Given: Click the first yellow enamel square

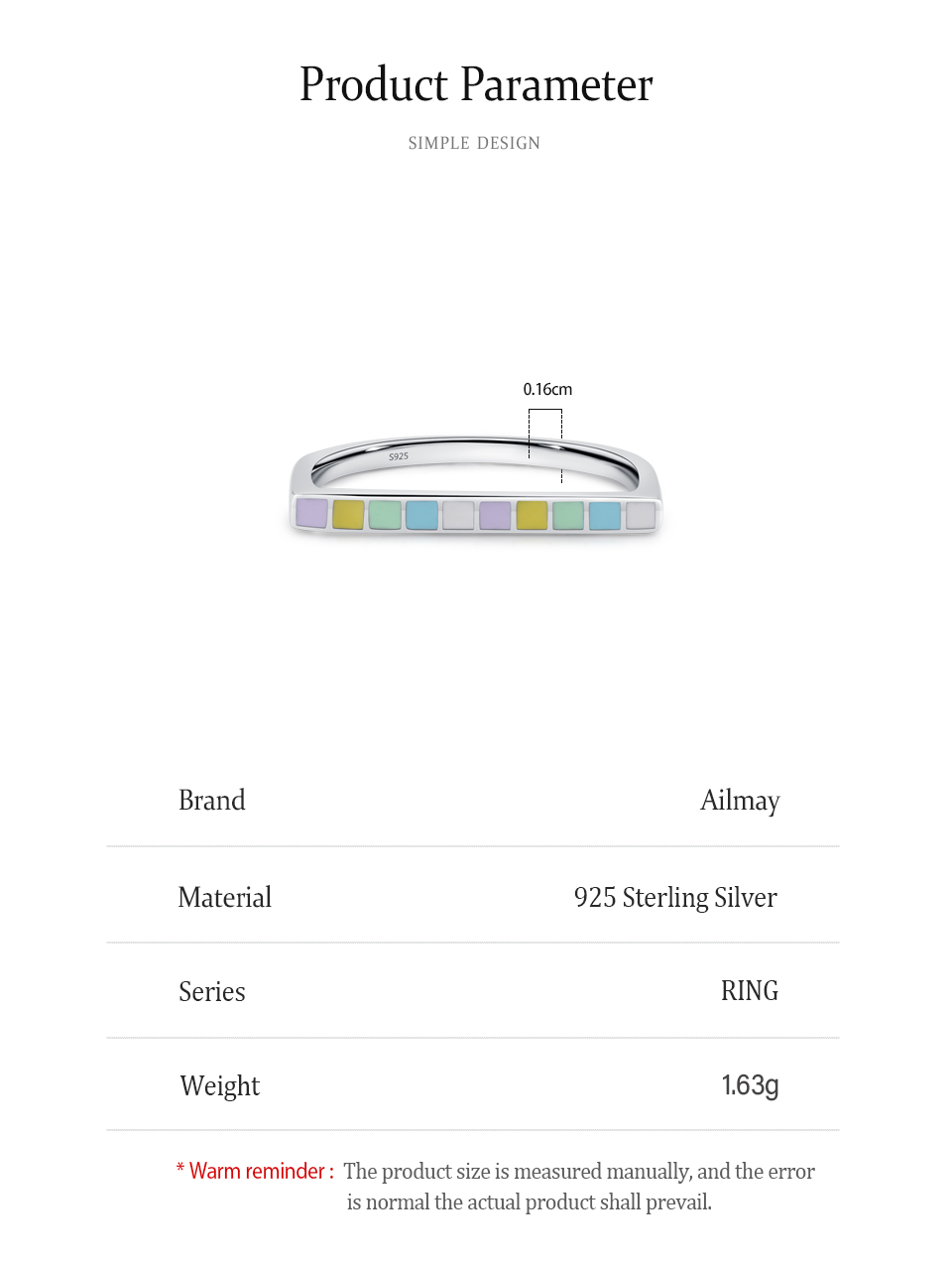Looking at the screenshot, I should 348,515.
